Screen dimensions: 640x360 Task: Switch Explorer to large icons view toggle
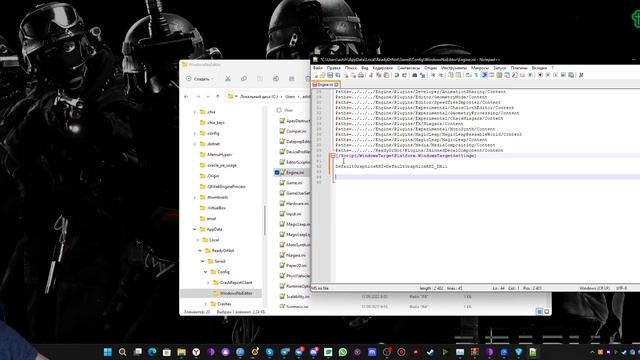pos(547,311)
